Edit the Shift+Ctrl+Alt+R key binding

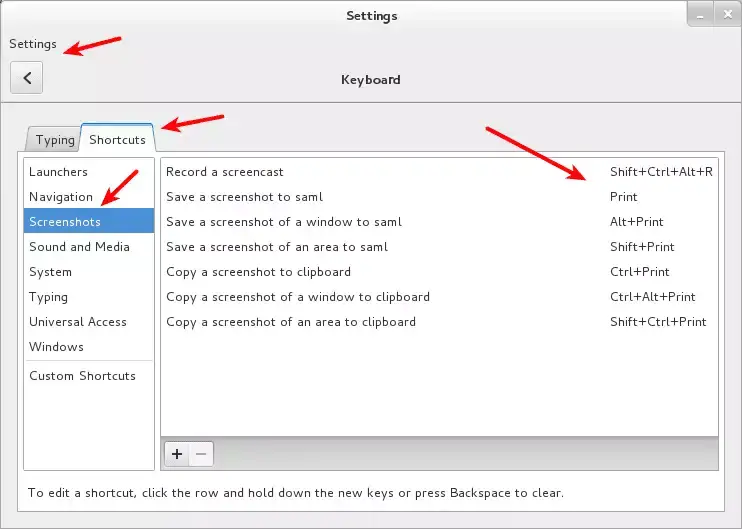pos(661,172)
